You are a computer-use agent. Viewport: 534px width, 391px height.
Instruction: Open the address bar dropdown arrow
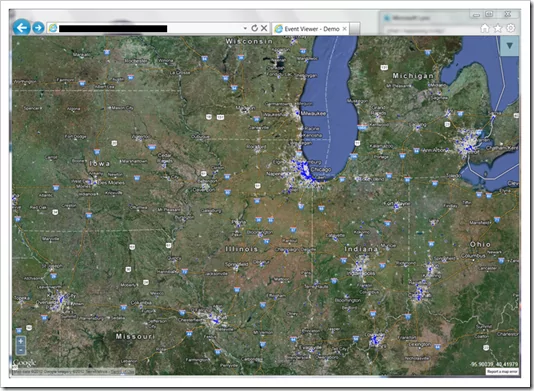245,28
